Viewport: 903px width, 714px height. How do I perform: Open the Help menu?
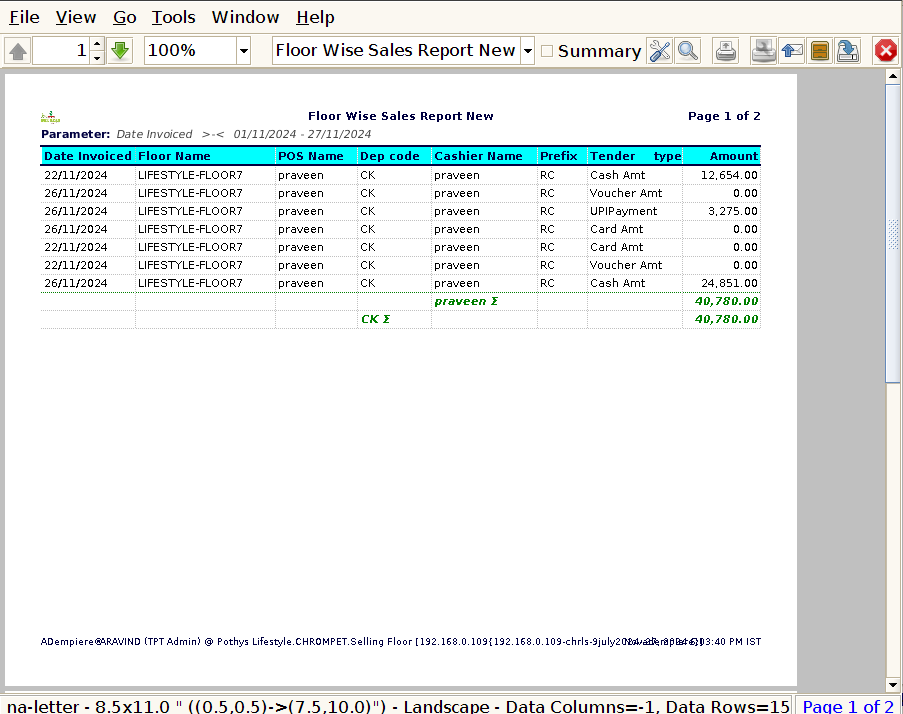315,17
